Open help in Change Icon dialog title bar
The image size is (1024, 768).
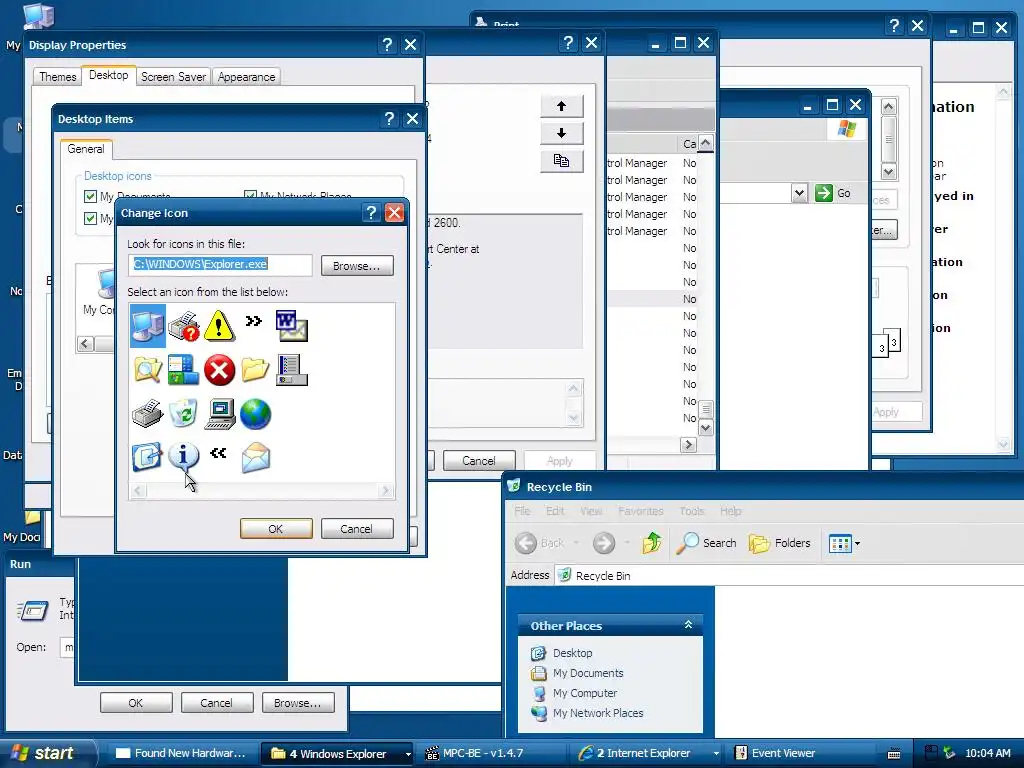(x=371, y=212)
